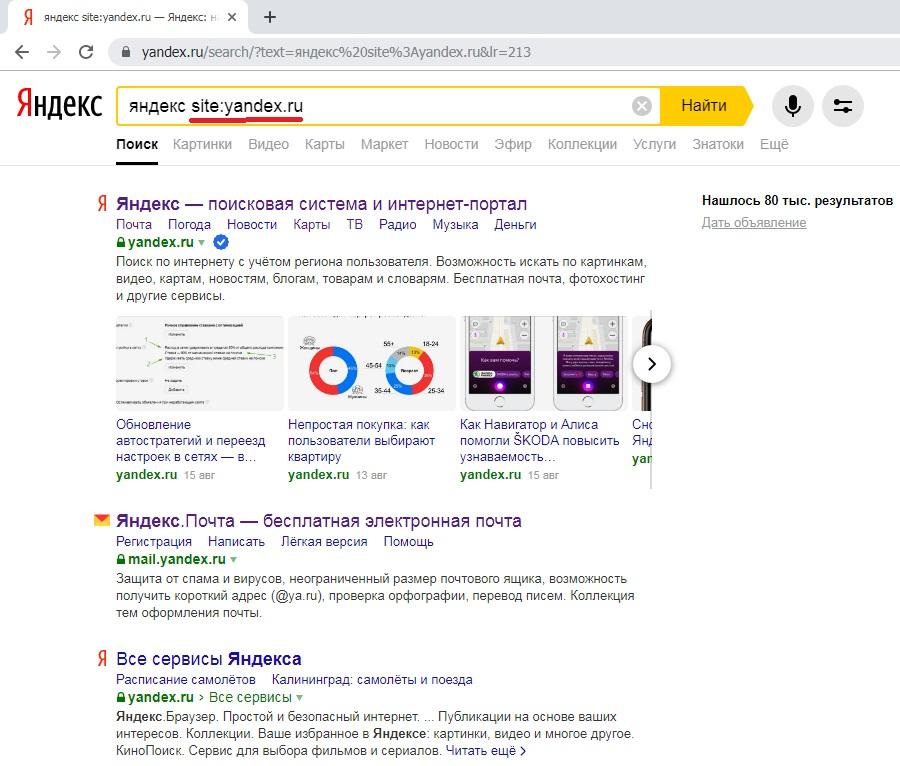Click Новости sitelink under first result
The image size is (900, 766).
[x=252, y=224]
